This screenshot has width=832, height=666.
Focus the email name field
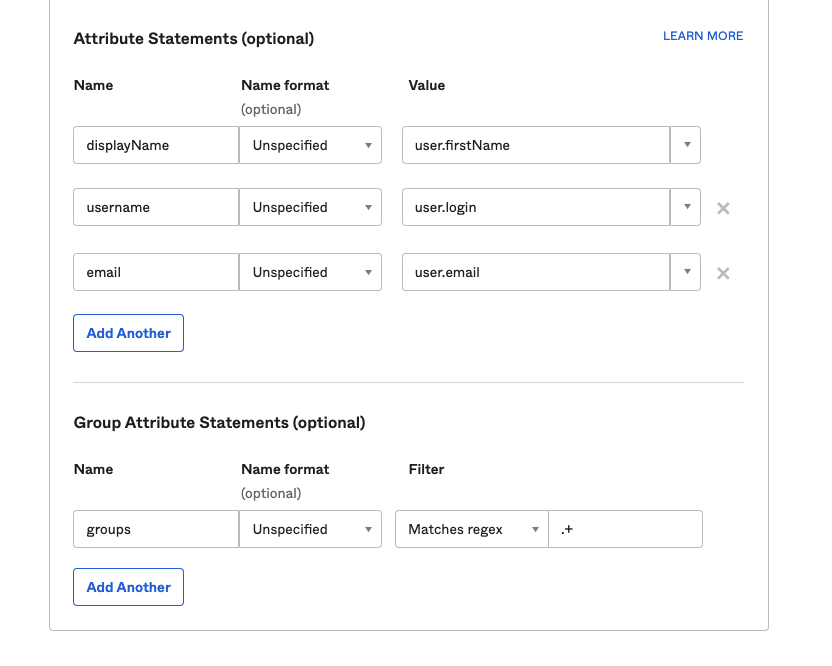(x=155, y=272)
